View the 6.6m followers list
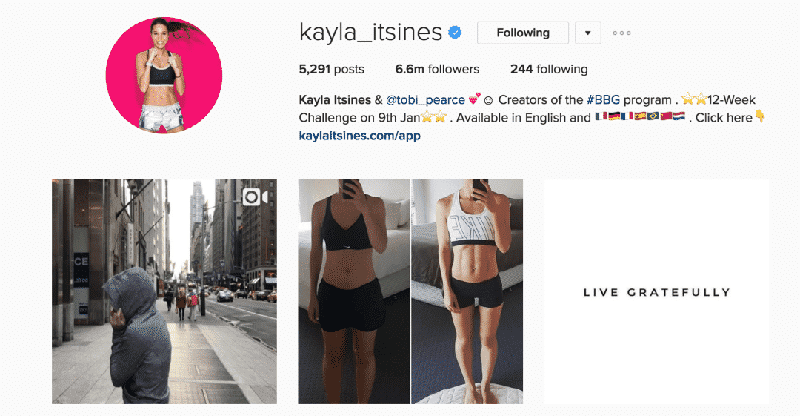 pos(437,69)
